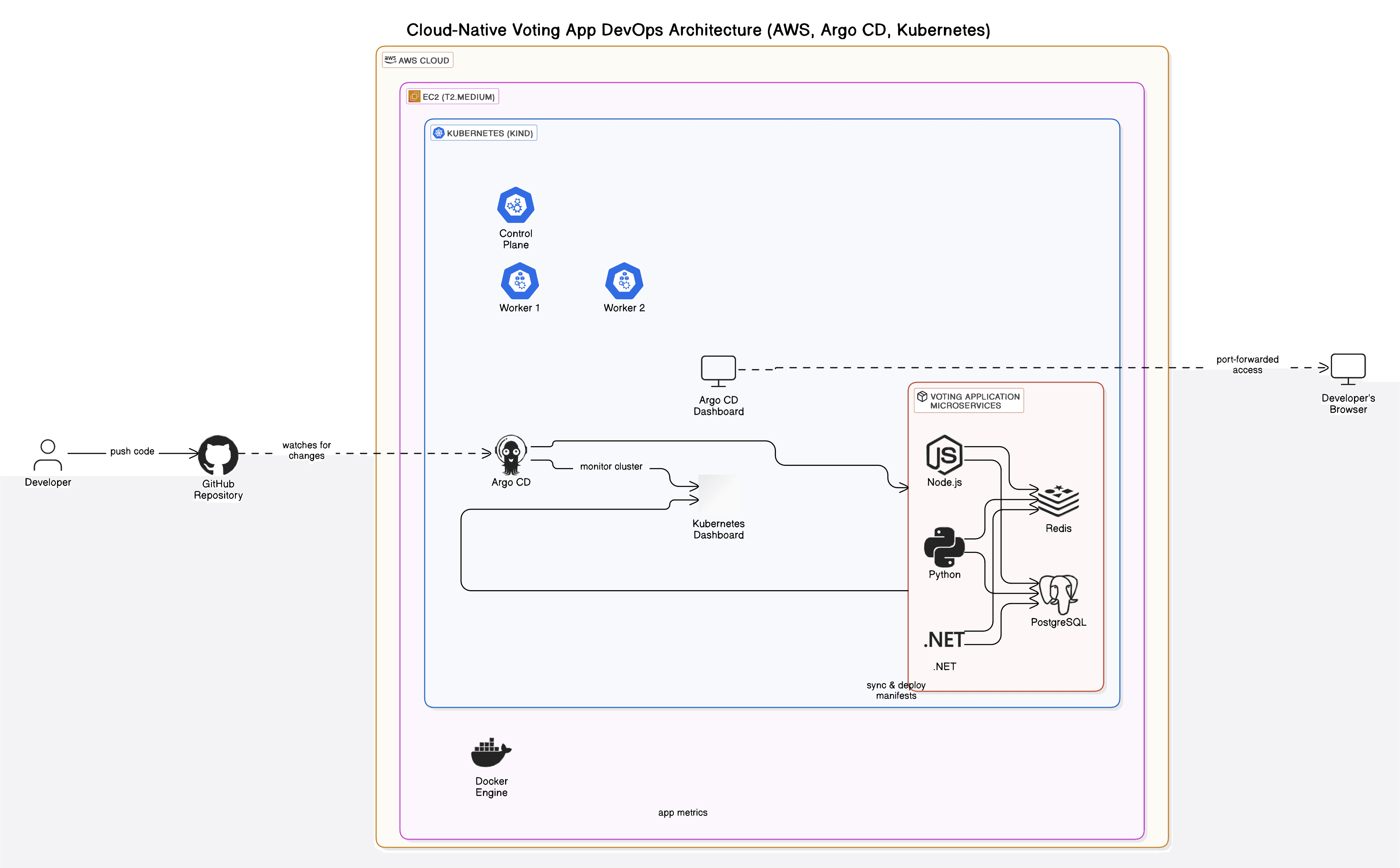
Task: Click the 'Worker 2' caption text
Action: pyautogui.click(x=624, y=308)
